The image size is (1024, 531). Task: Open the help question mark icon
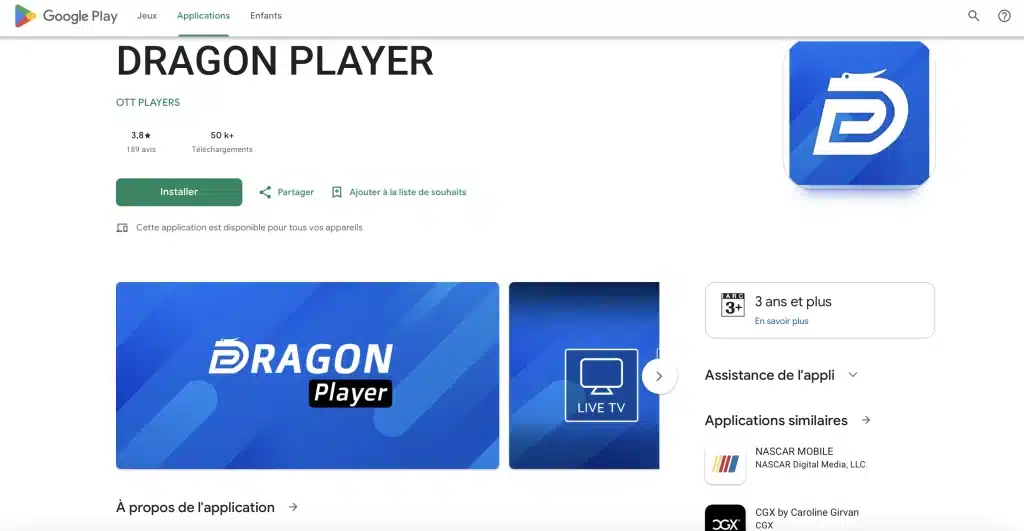pyautogui.click(x=1004, y=16)
